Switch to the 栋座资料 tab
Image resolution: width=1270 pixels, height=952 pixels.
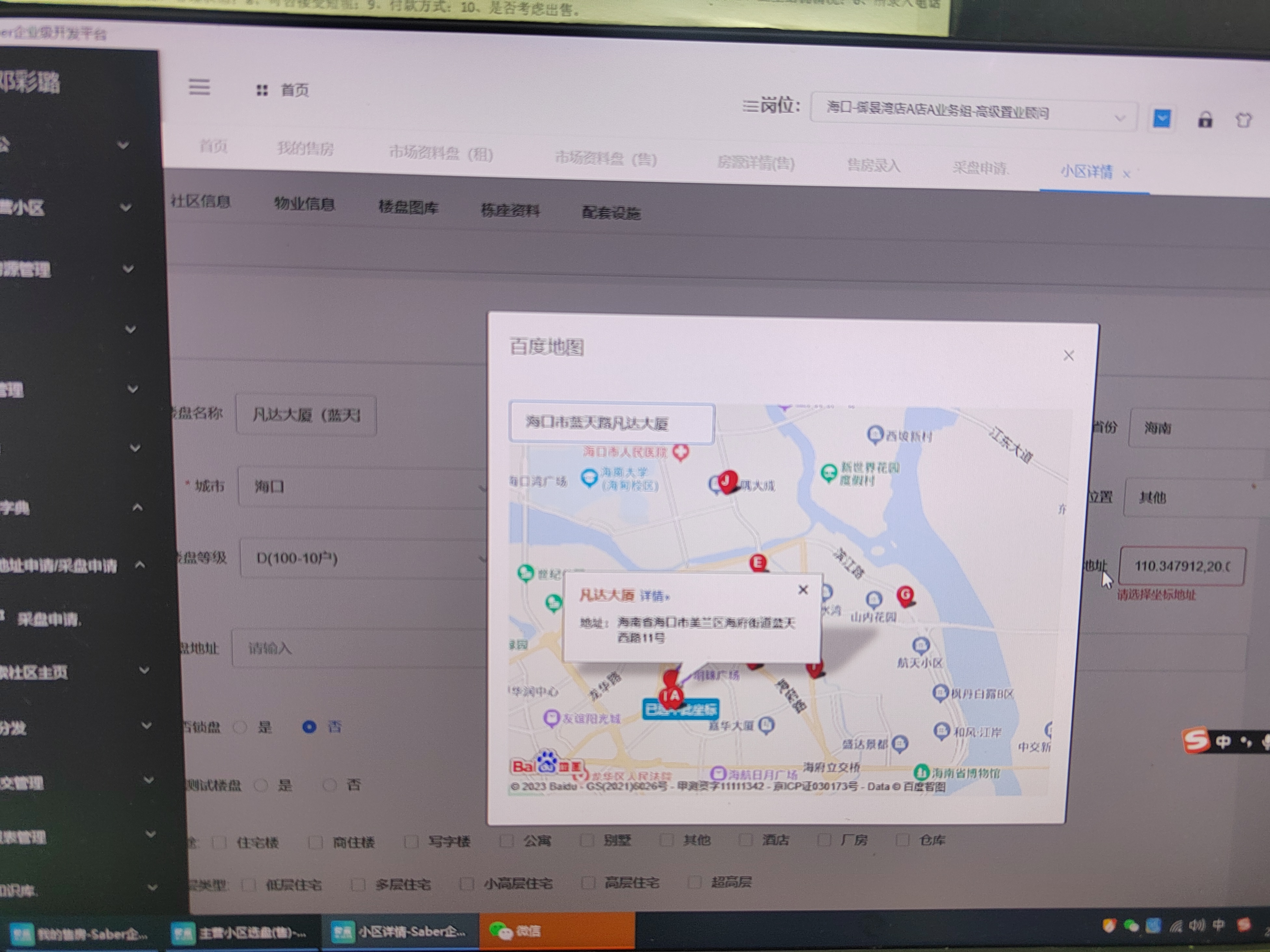coord(510,211)
